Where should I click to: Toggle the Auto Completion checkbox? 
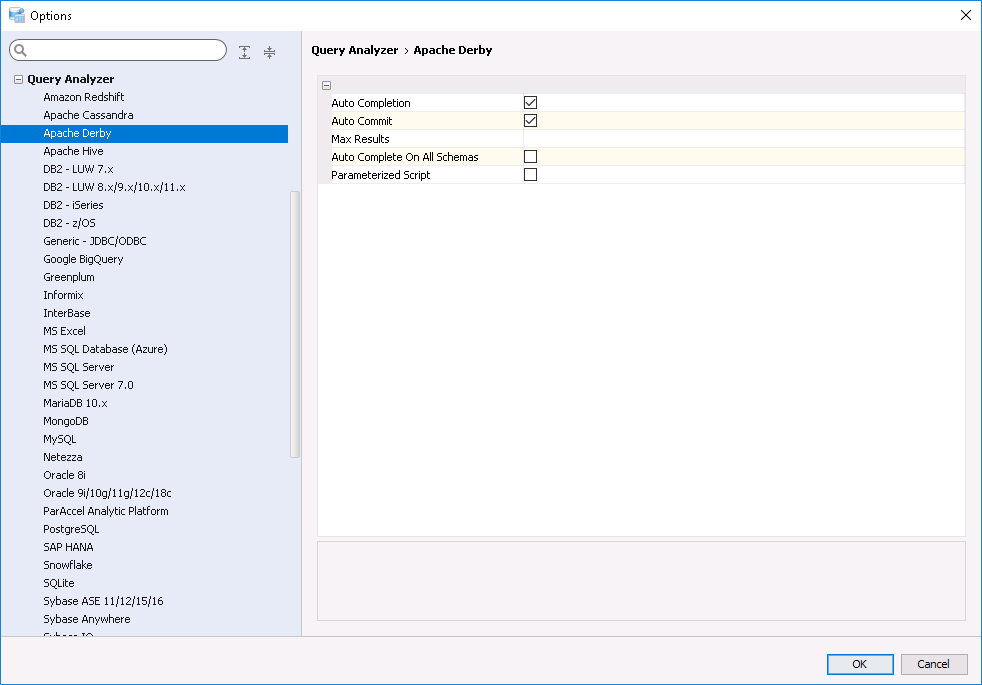(531, 103)
